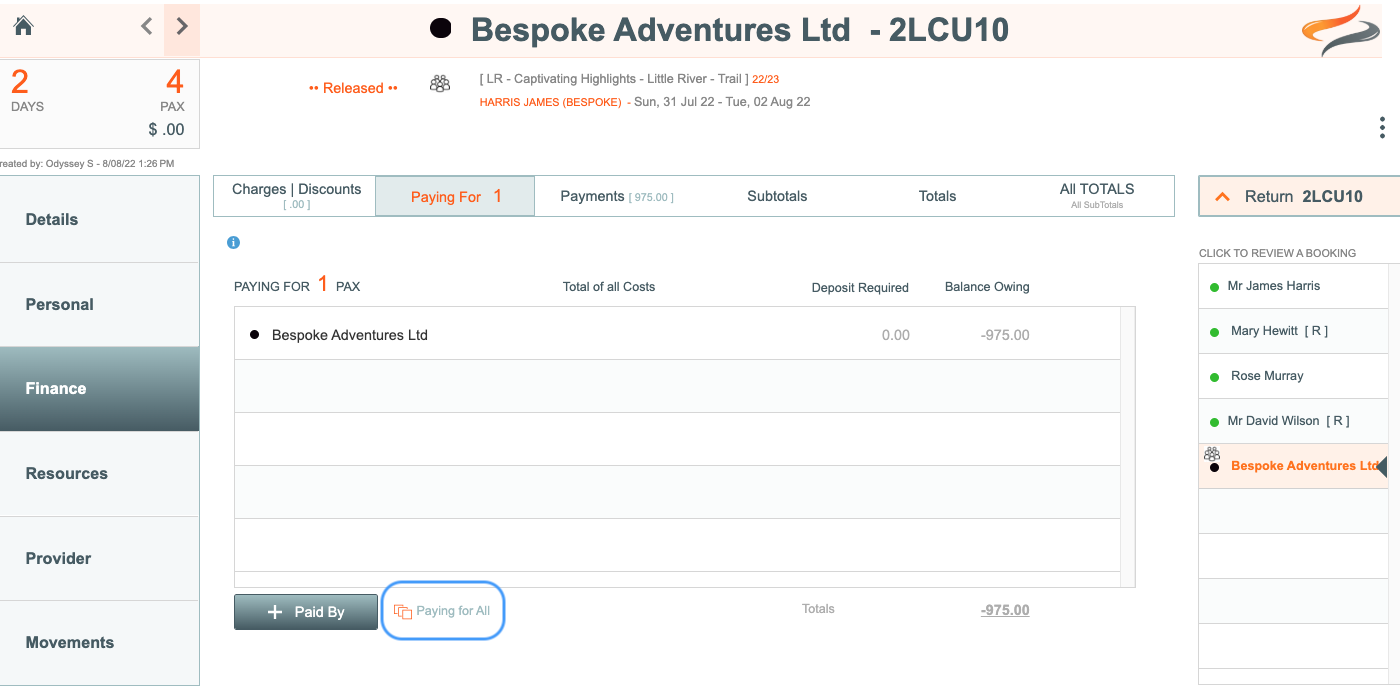Navigate to previous record with left arrow
Image resolution: width=1400 pixels, height=694 pixels.
[x=147, y=27]
